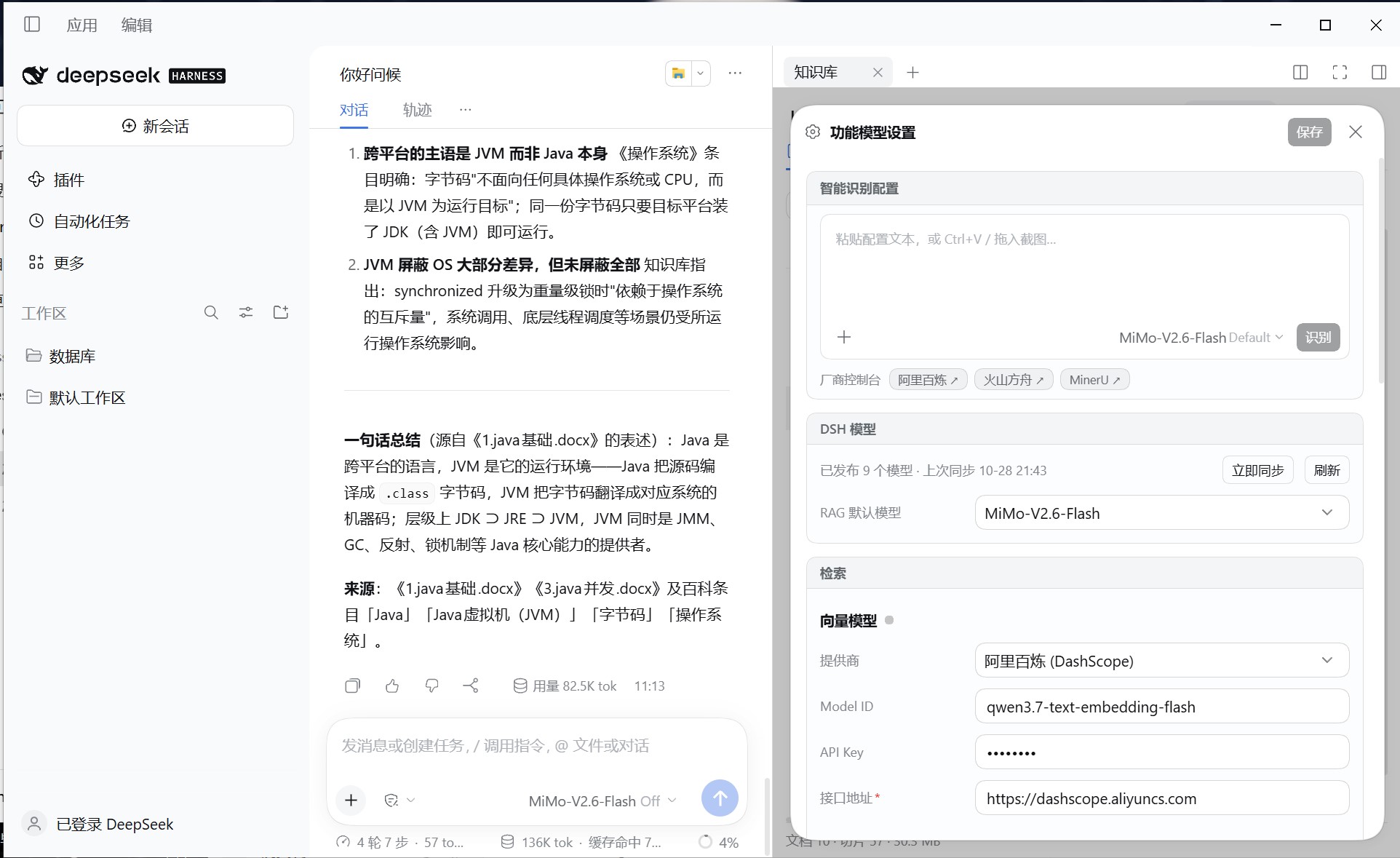Copy the response with the copy icon
The image size is (1400, 858).
pos(353,686)
